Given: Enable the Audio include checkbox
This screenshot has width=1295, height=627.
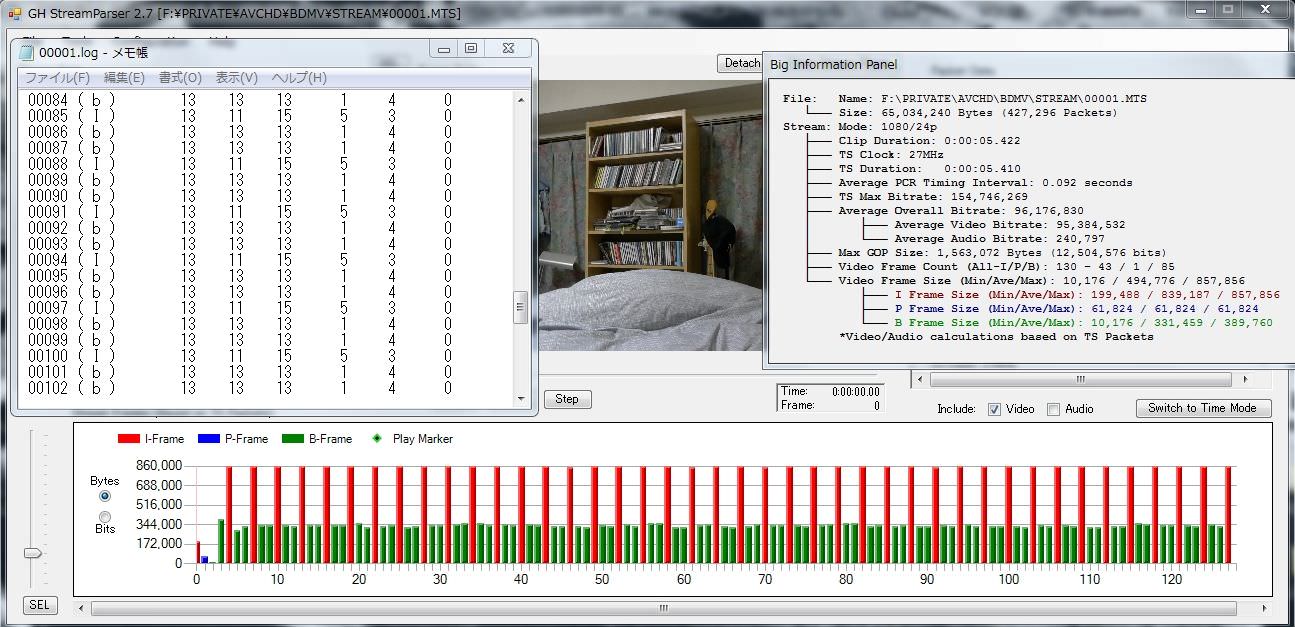Looking at the screenshot, I should 1053,409.
